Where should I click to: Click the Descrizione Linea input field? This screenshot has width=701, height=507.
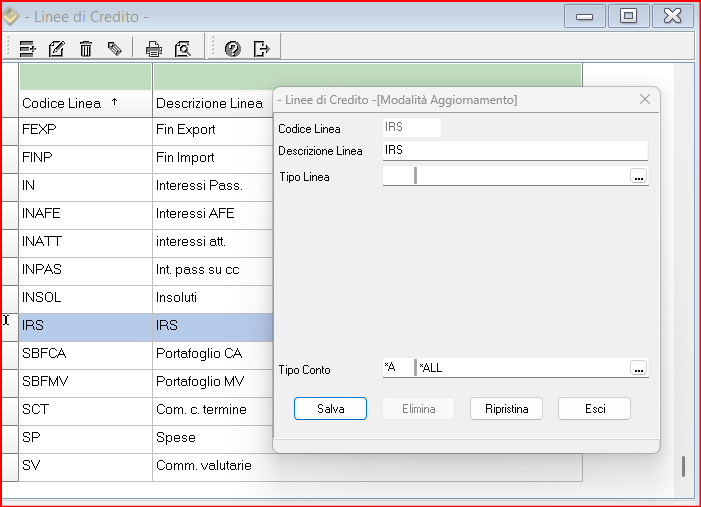[515, 150]
